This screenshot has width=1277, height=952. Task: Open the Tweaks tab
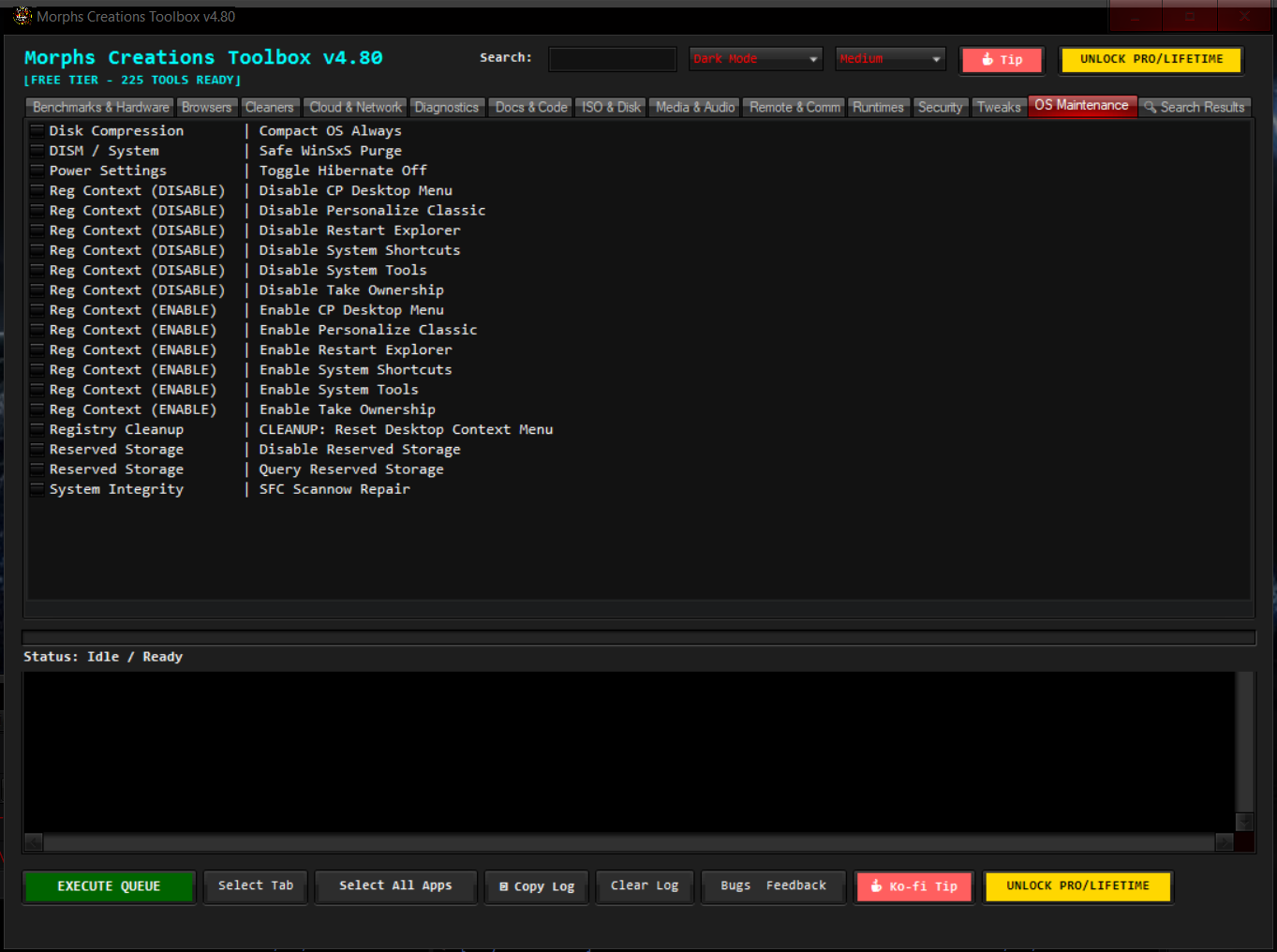(999, 108)
